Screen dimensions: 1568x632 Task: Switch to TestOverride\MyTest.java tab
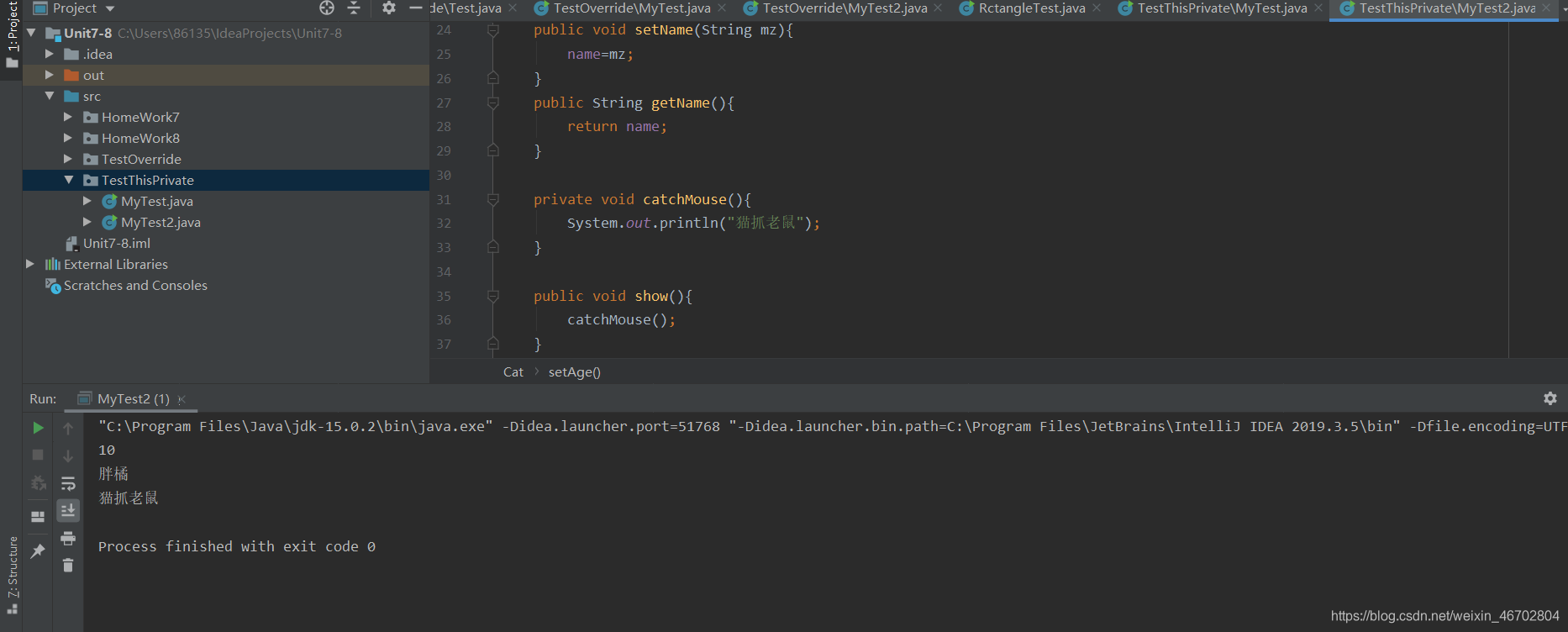[x=631, y=8]
